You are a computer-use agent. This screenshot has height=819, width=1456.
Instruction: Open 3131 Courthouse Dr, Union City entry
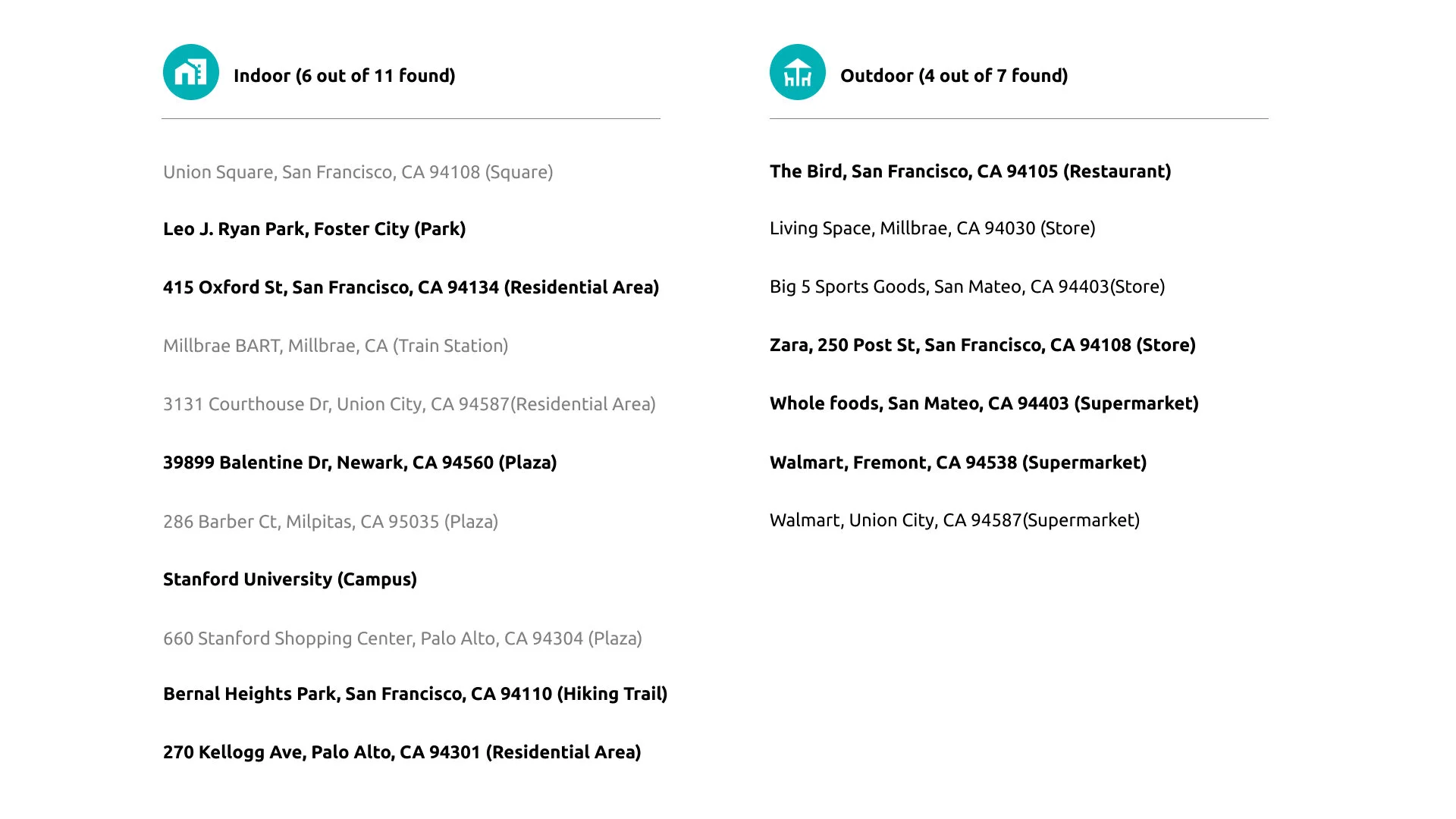pyautogui.click(x=409, y=404)
